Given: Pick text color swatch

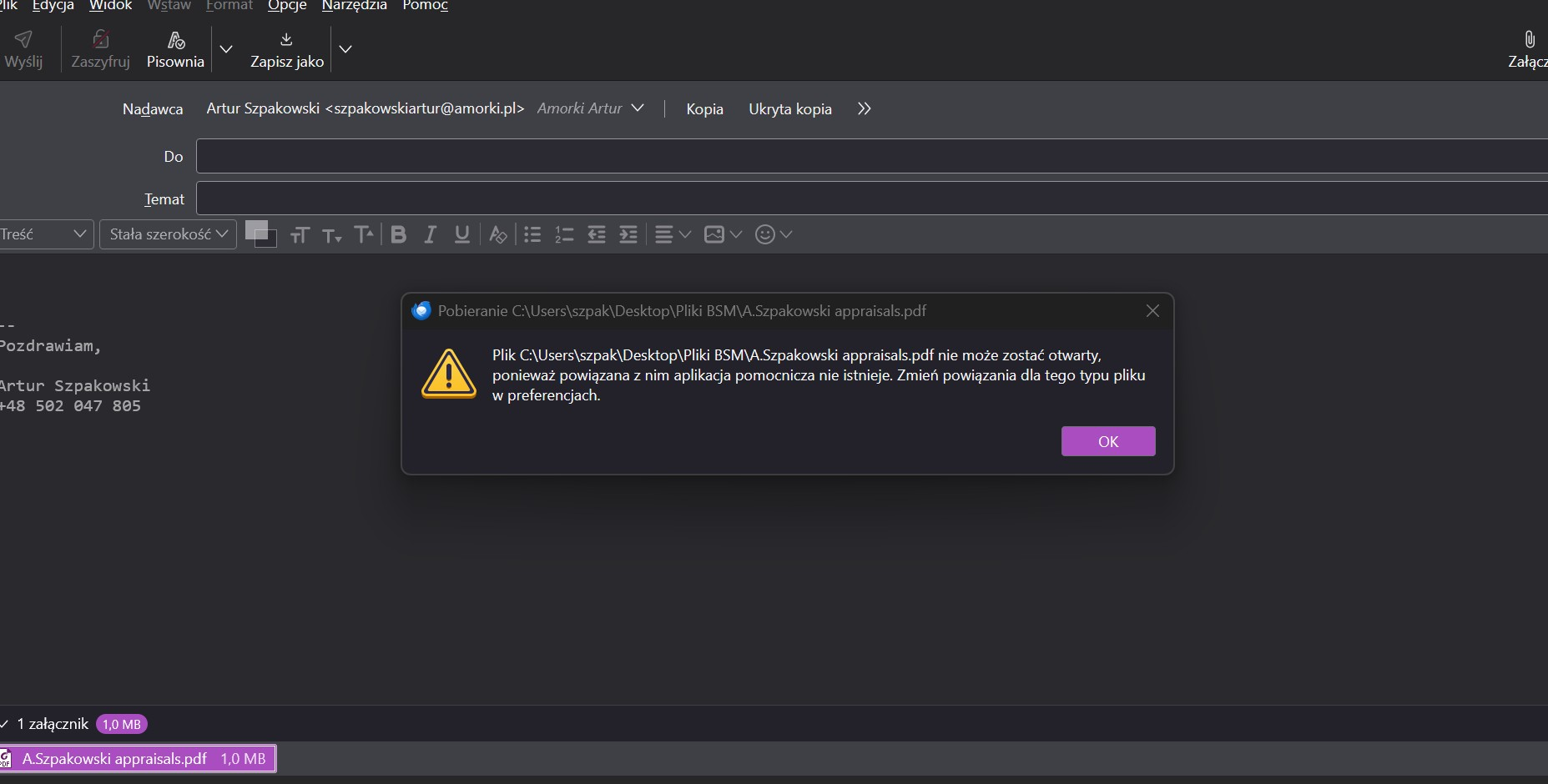Looking at the screenshot, I should (x=257, y=231).
